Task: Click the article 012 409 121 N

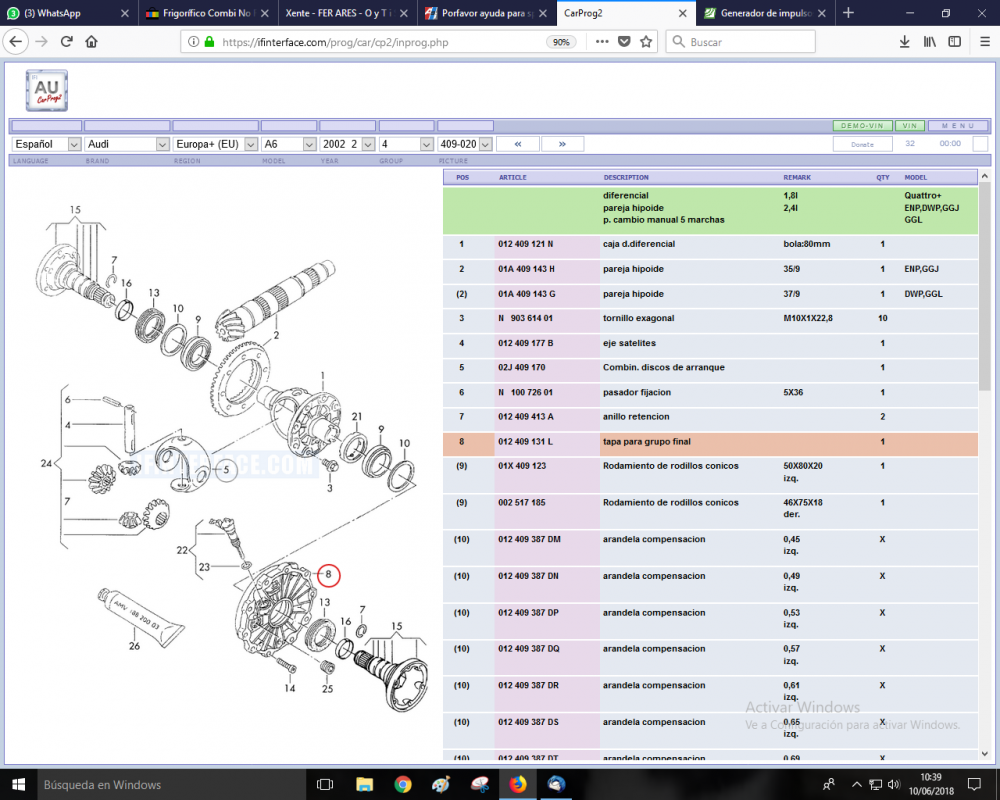Action: 526,244
